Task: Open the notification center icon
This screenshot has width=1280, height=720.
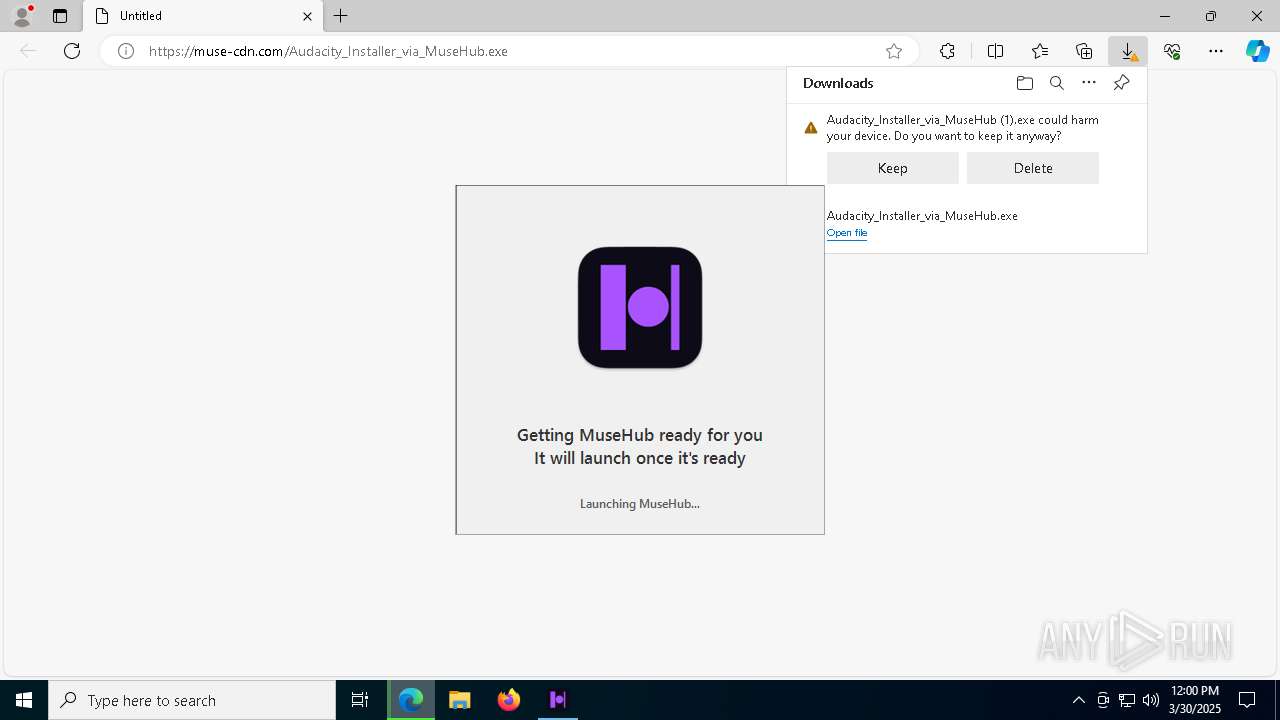Action: (1247, 700)
